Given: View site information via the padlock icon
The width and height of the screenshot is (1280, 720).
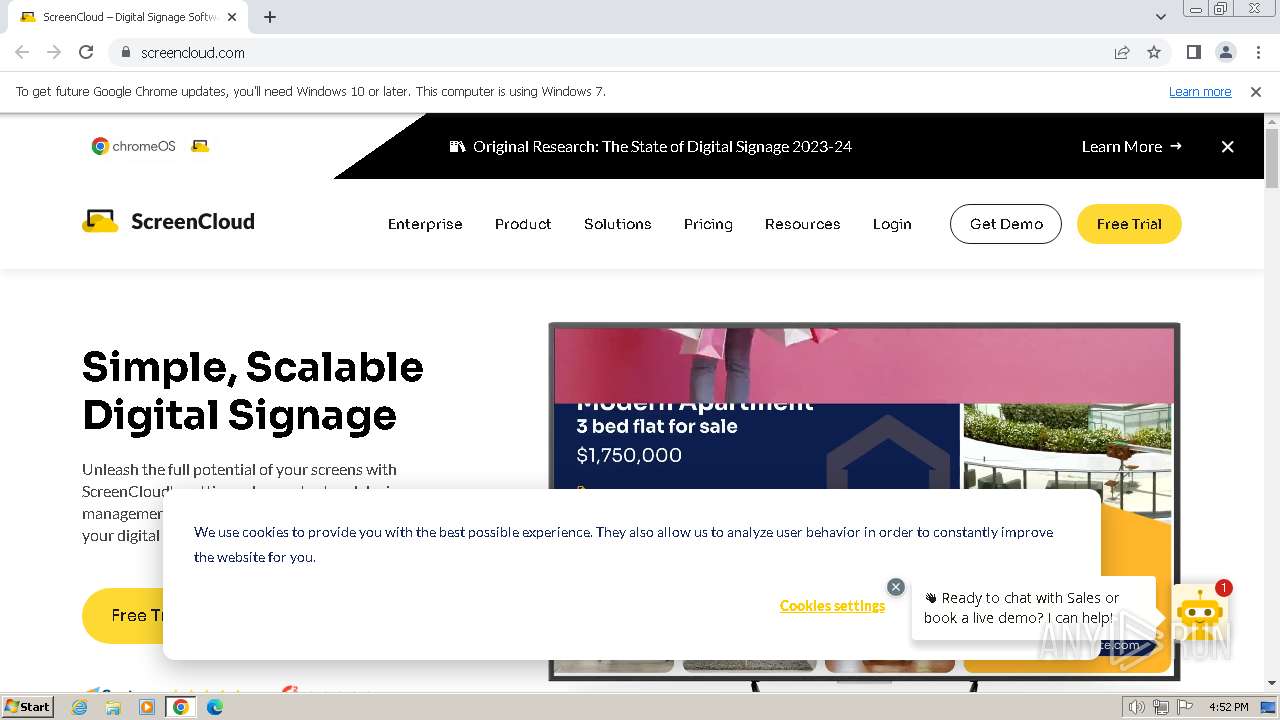Looking at the screenshot, I should coord(126,52).
